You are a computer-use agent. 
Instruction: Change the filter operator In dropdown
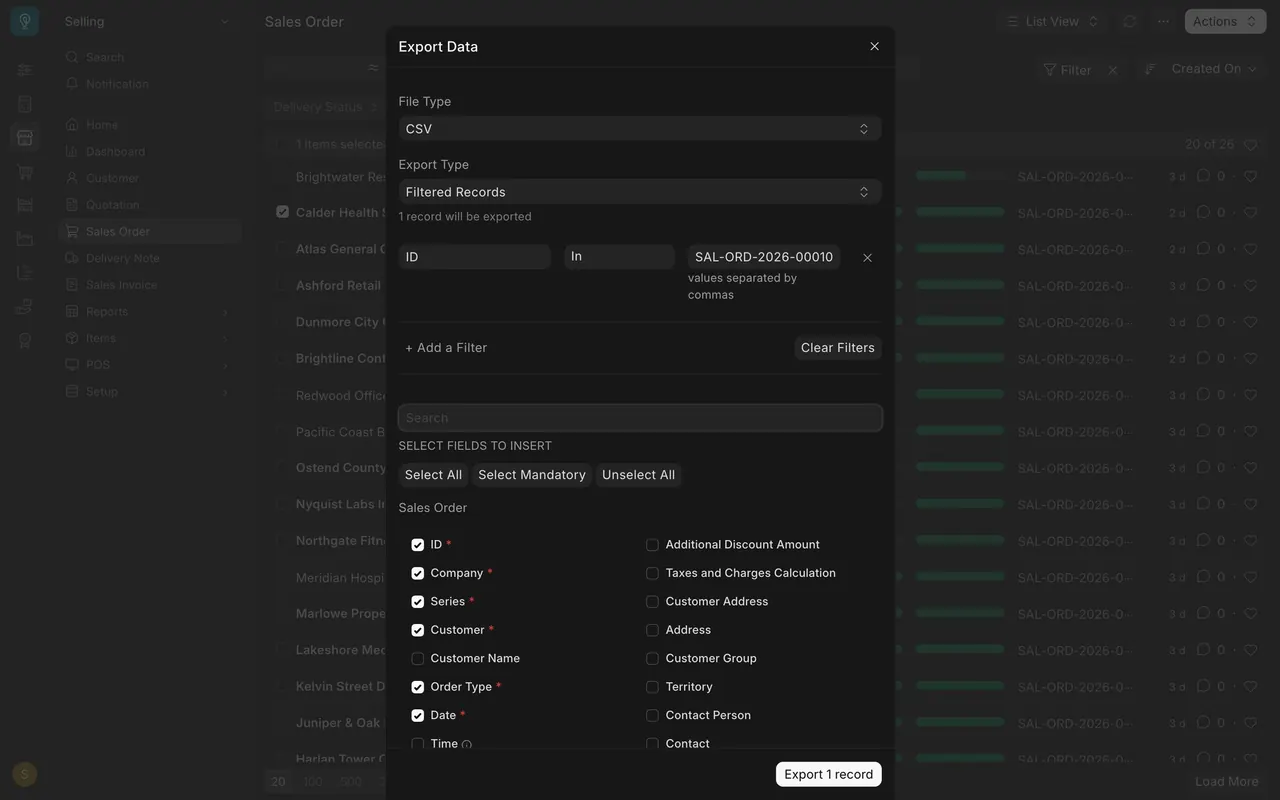point(620,257)
